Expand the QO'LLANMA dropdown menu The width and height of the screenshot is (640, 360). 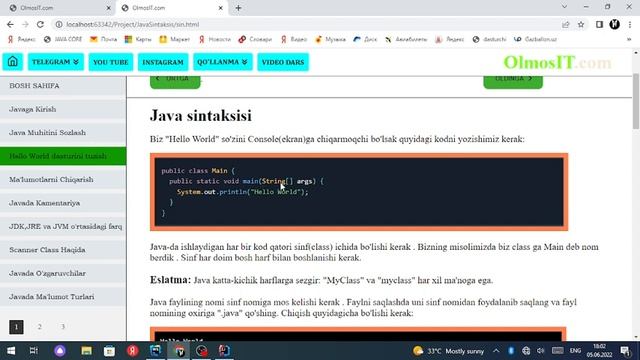coord(222,62)
